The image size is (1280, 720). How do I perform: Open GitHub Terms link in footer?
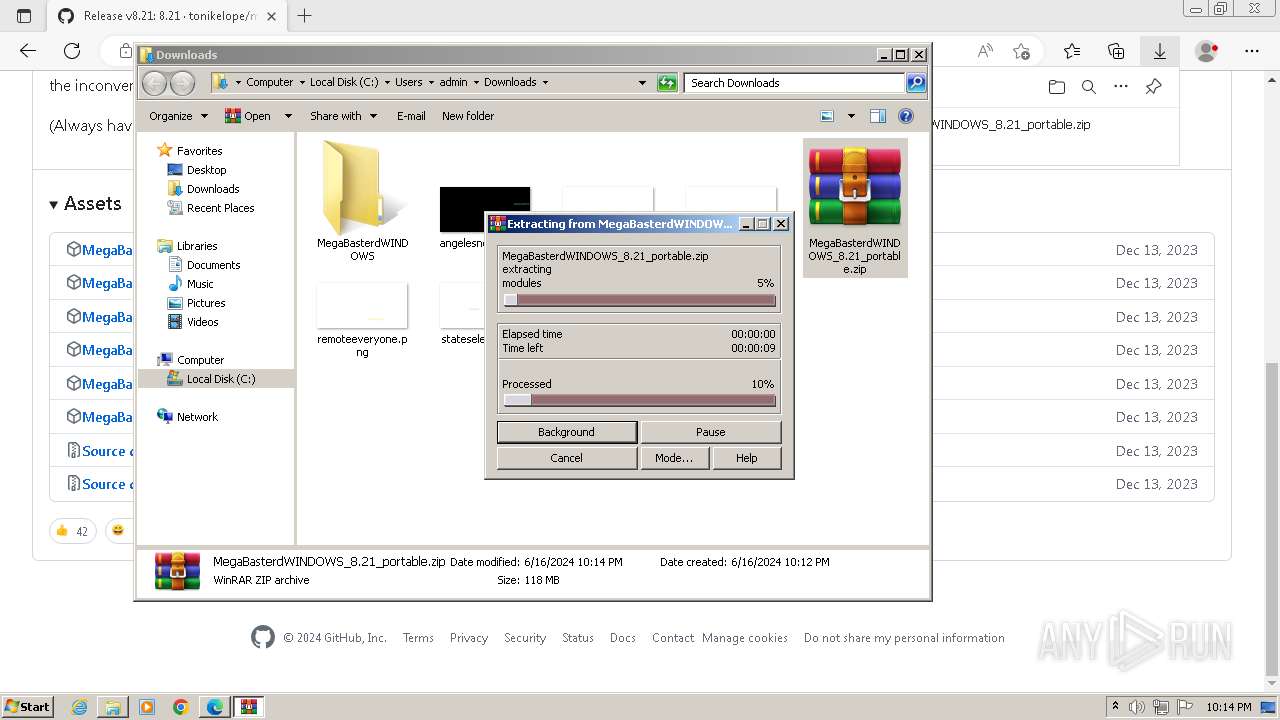[418, 638]
